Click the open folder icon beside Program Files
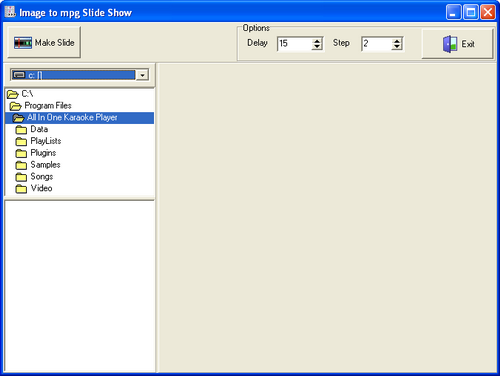500x376 pixels. (x=15, y=106)
